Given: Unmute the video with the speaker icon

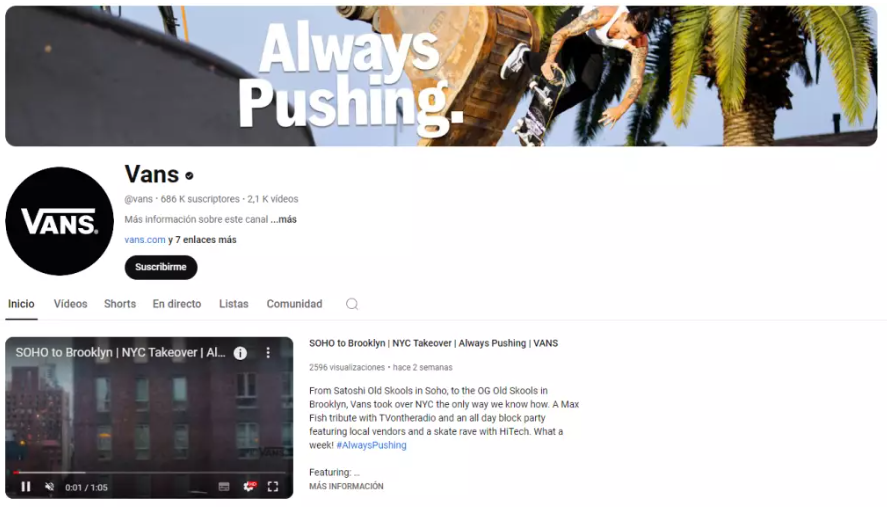Looking at the screenshot, I should 50,487.
